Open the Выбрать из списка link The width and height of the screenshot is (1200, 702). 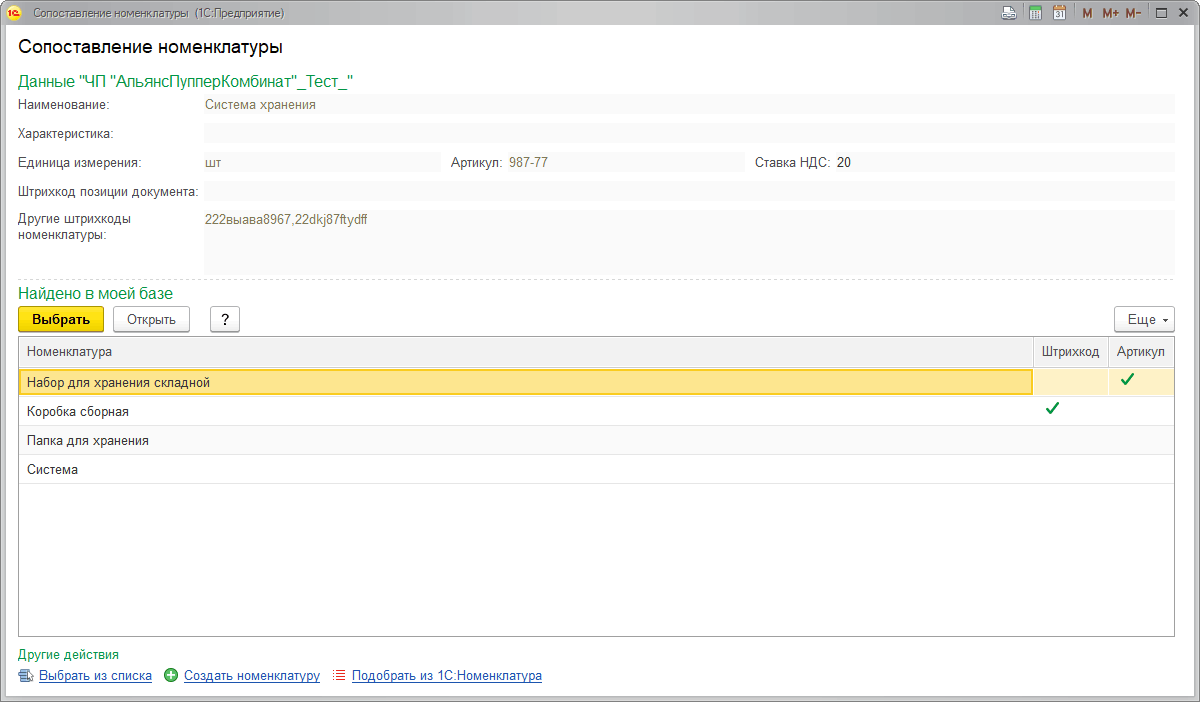click(95, 675)
